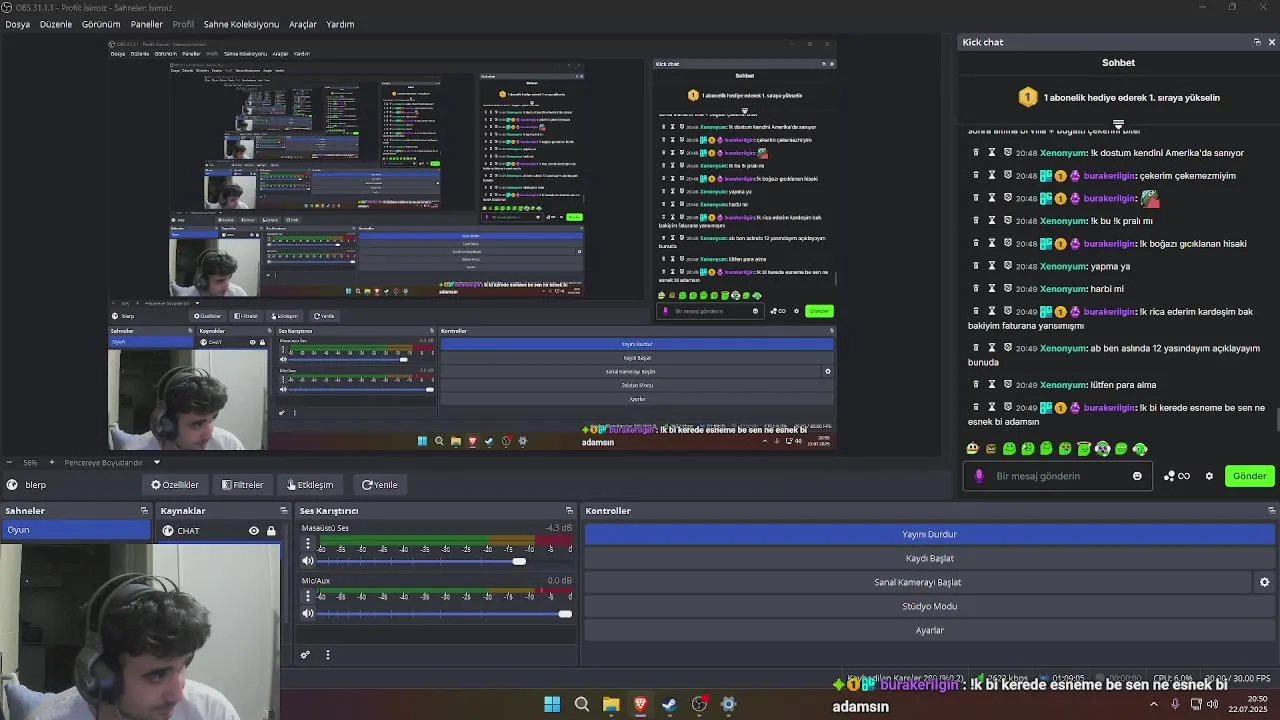The width and height of the screenshot is (1280, 720).
Task: Open taskbar Search
Action: coord(581,704)
